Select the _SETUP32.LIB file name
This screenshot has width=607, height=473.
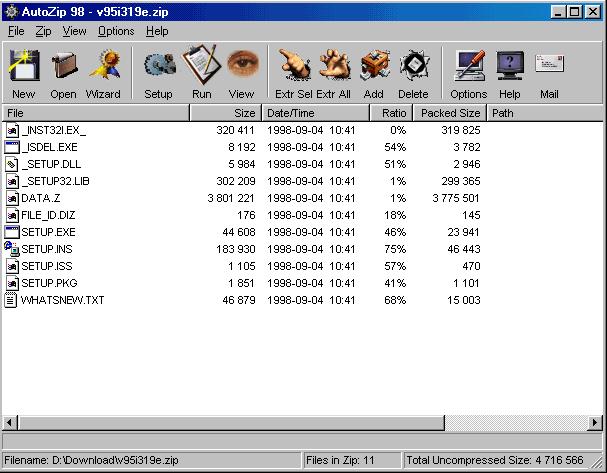point(56,182)
